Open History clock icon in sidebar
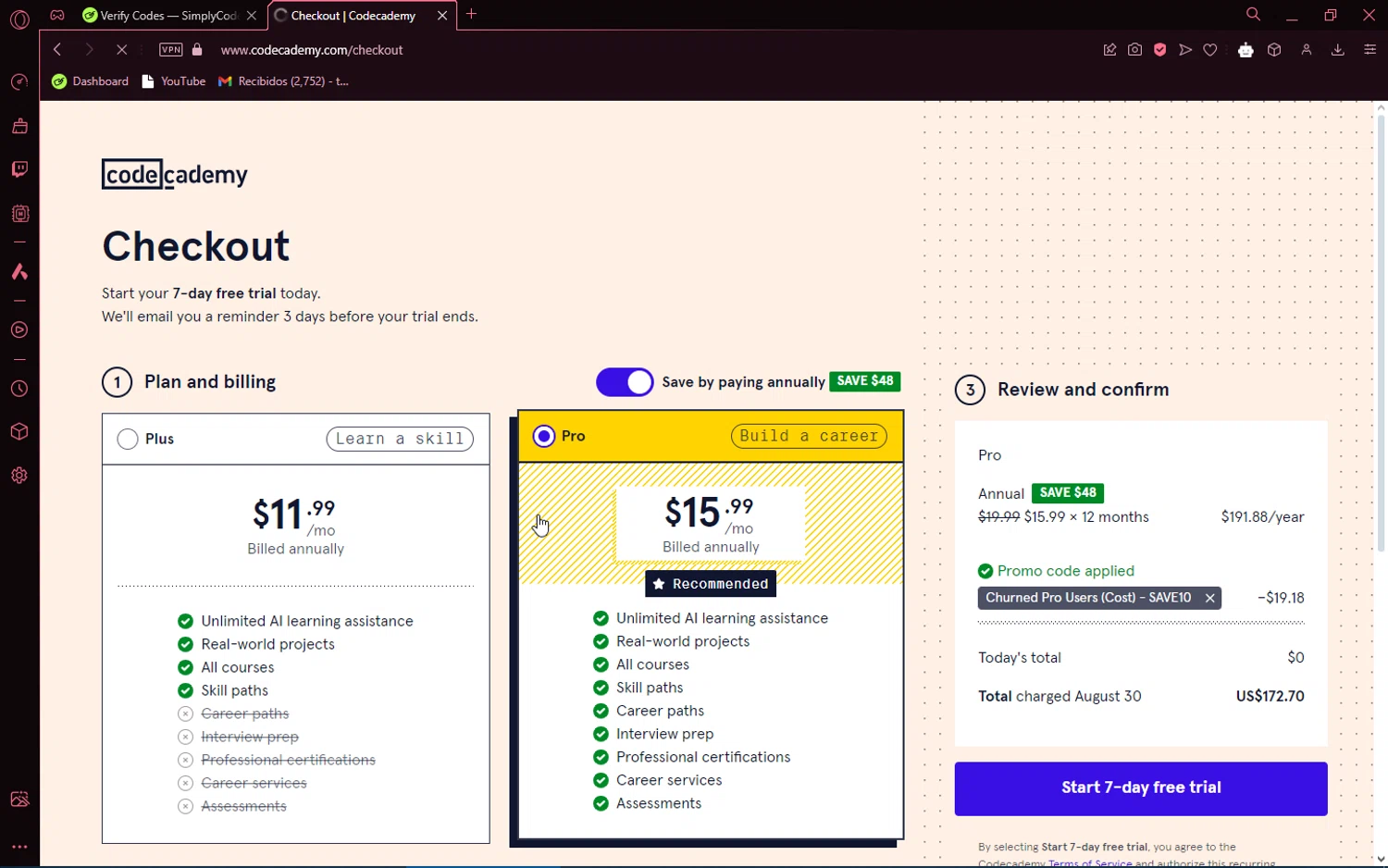 (19, 389)
